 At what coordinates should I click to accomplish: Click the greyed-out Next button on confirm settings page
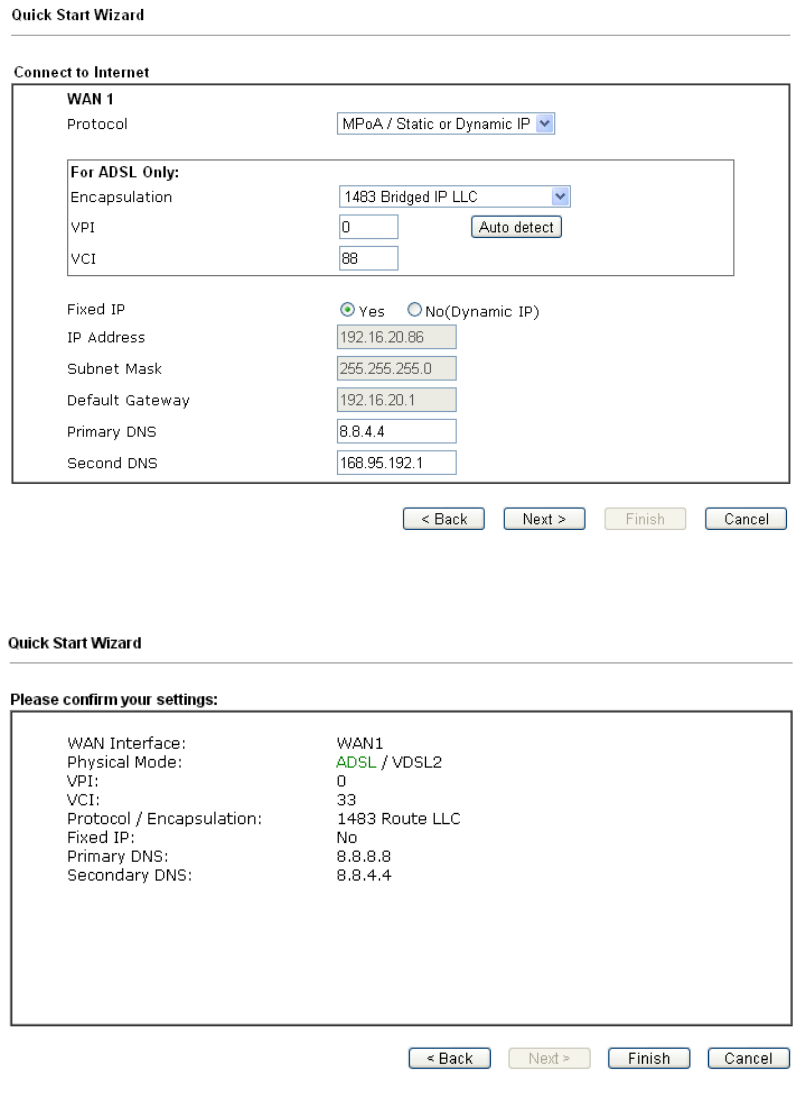[x=549, y=1058]
